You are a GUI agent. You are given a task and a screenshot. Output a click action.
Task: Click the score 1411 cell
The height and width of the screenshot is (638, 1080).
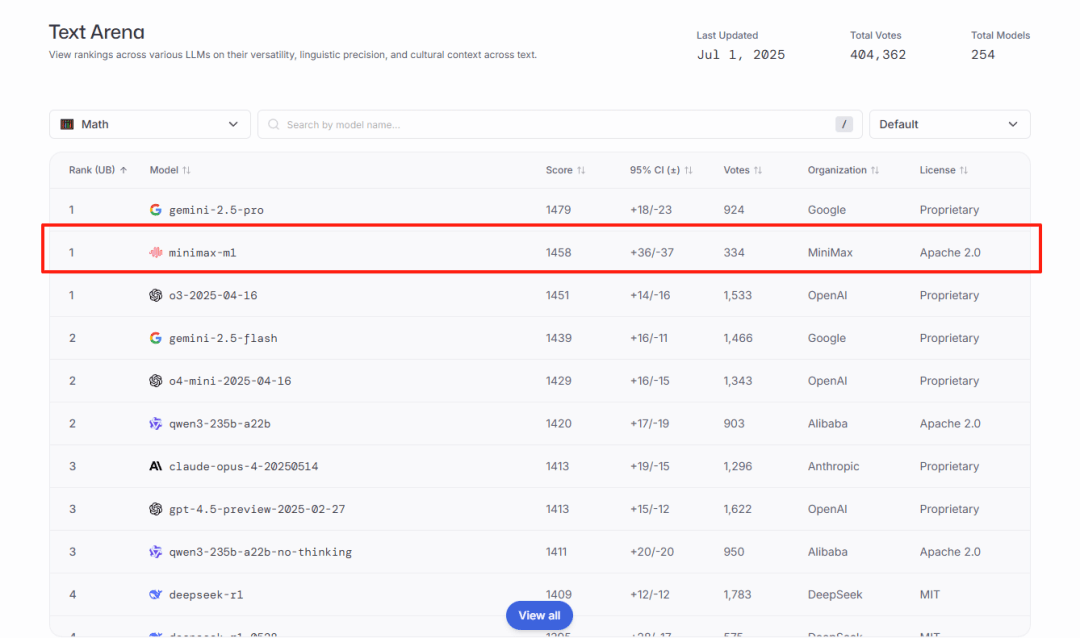point(556,551)
